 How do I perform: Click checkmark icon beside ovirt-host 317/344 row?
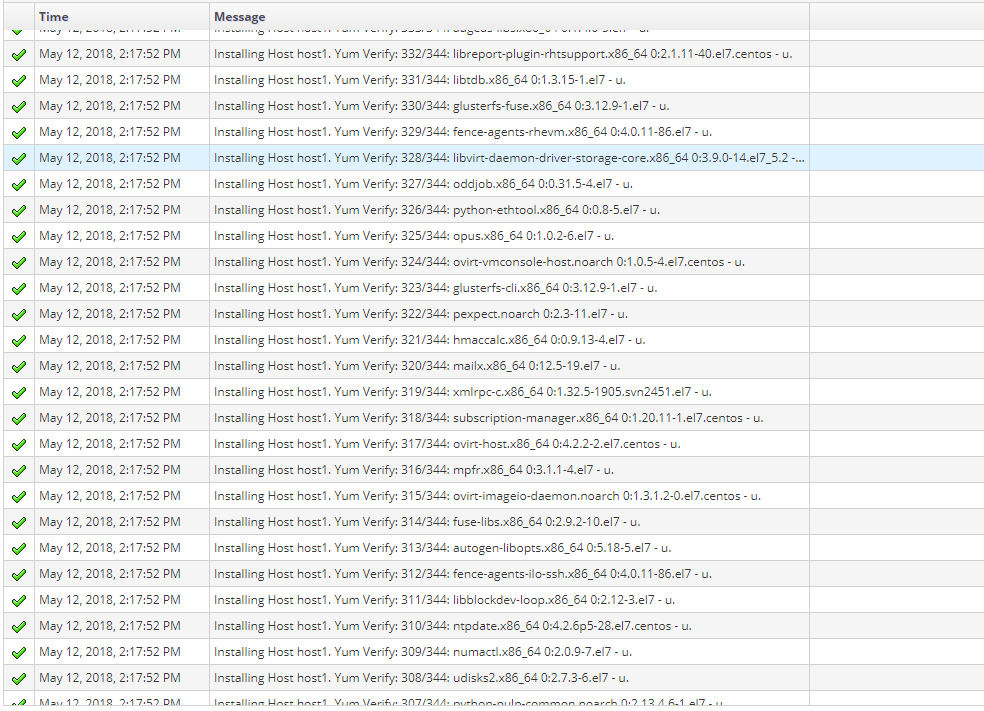point(18,444)
